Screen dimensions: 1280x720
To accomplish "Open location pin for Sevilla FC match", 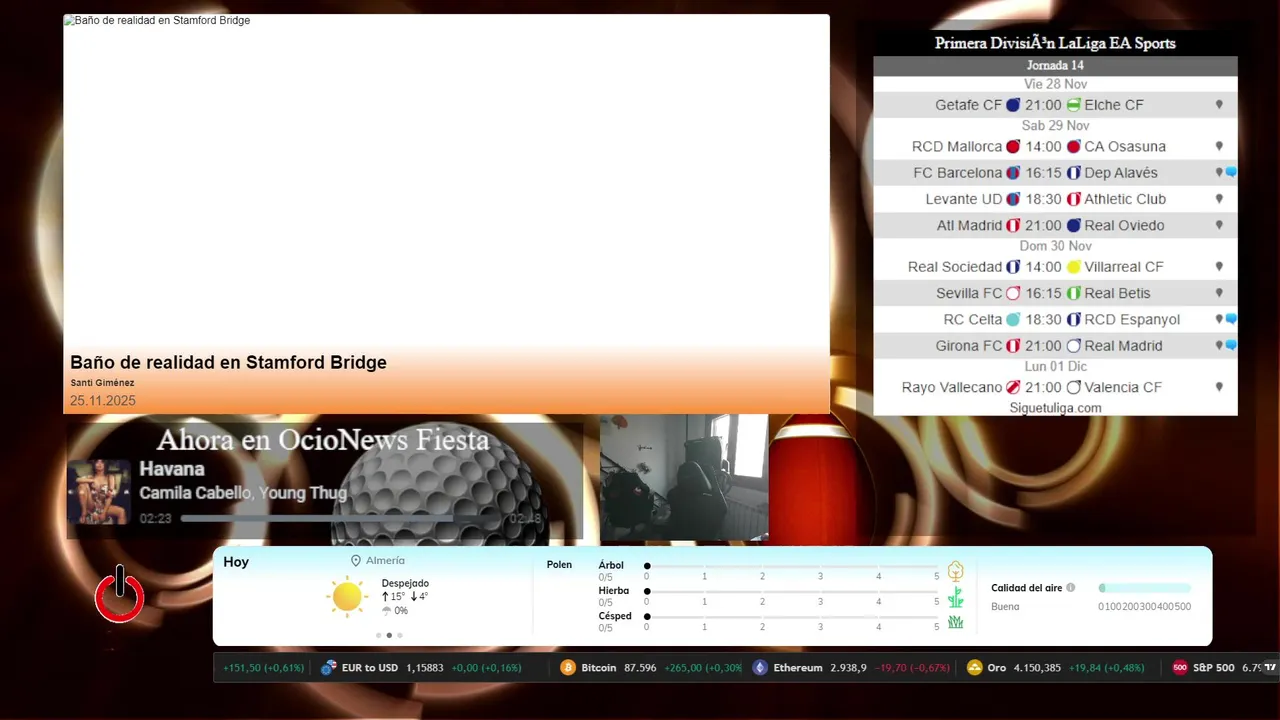I will click(1219, 293).
